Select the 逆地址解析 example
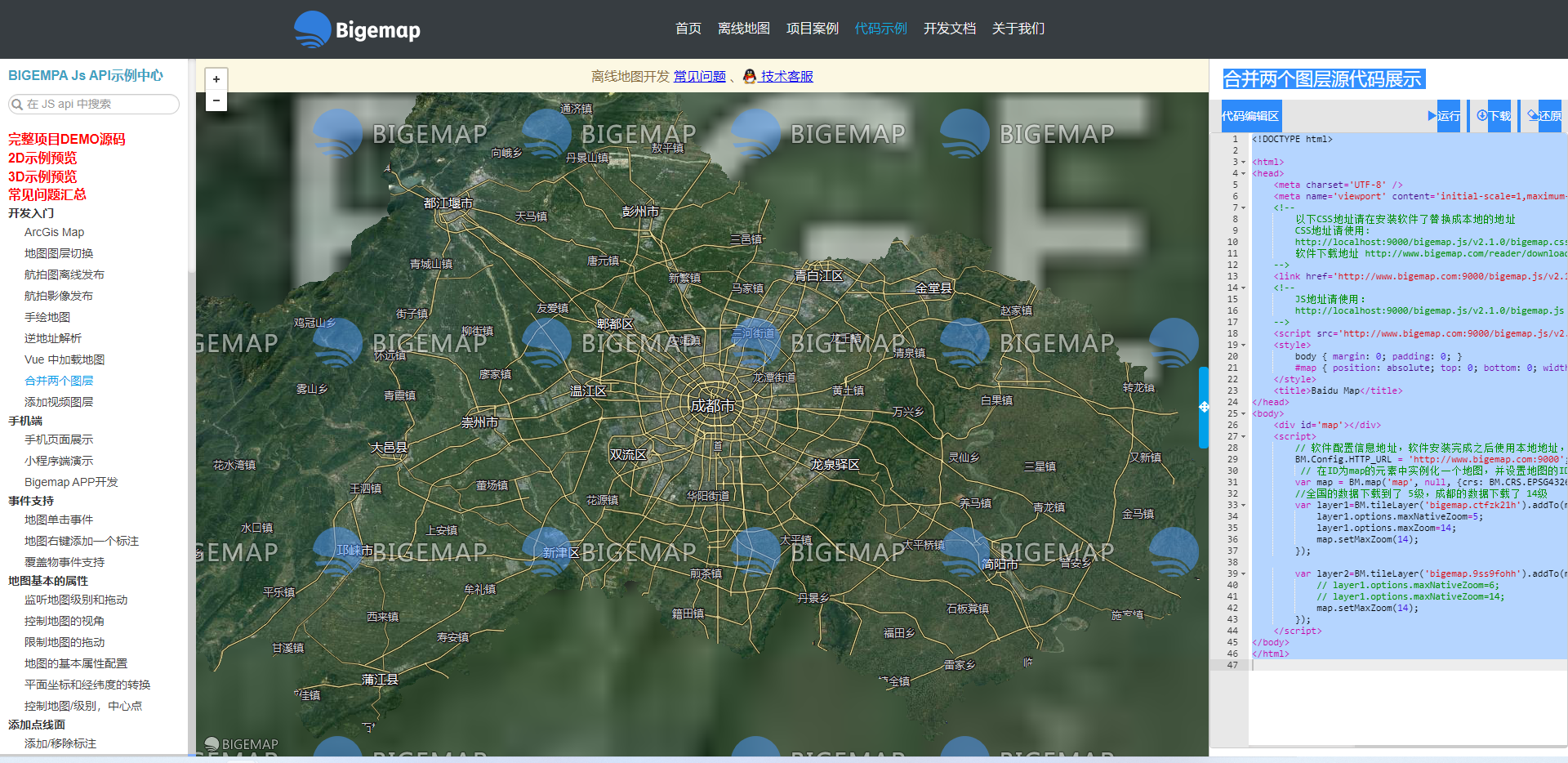 (53, 338)
